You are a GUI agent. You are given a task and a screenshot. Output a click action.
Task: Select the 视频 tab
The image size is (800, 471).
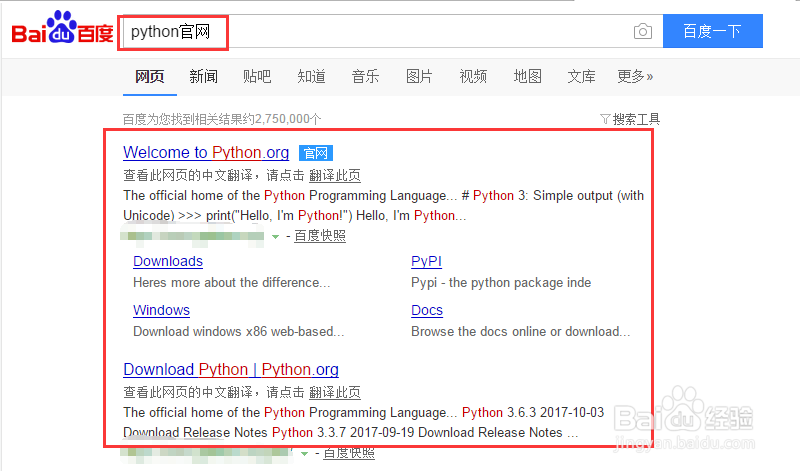tap(473, 77)
